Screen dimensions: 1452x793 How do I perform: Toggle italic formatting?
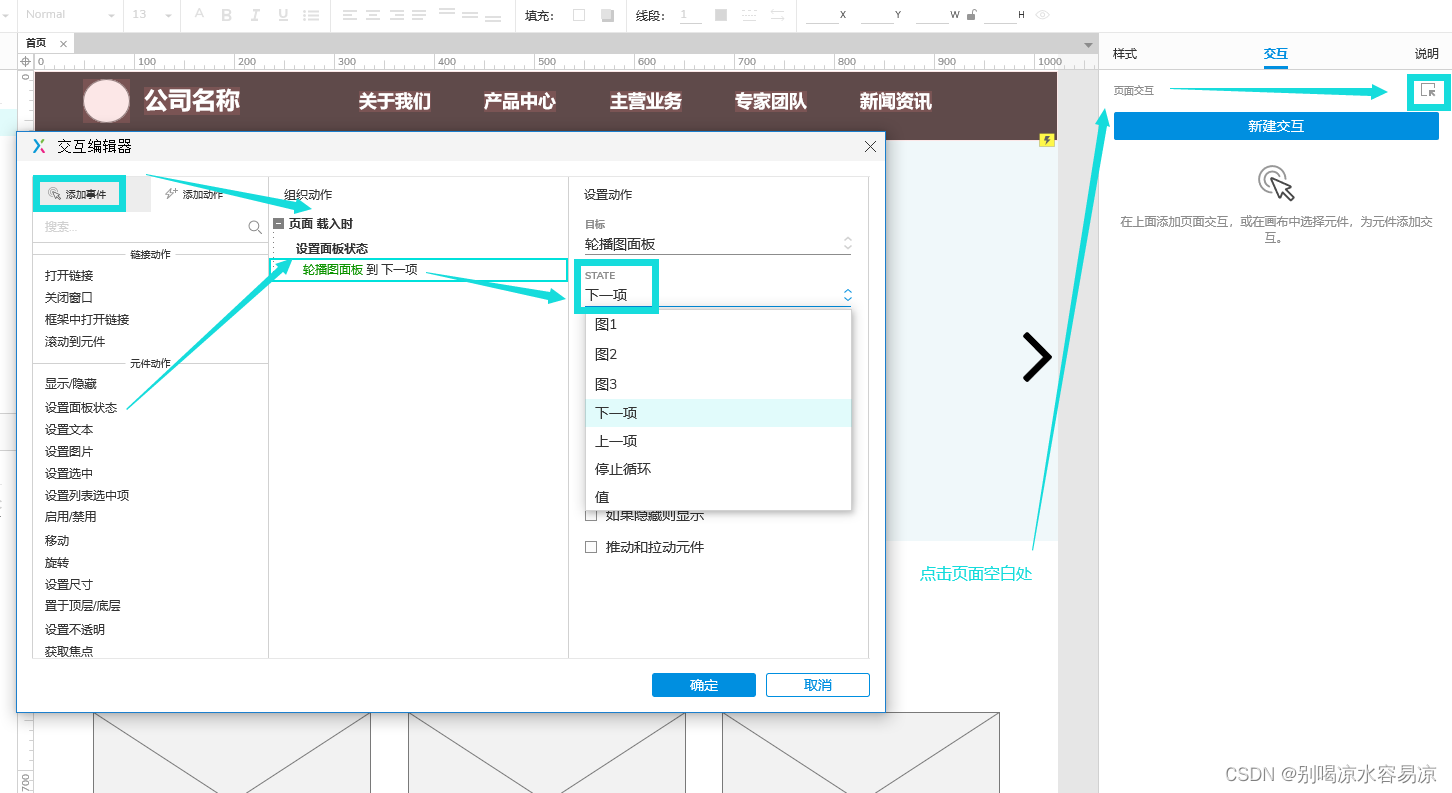(x=255, y=15)
